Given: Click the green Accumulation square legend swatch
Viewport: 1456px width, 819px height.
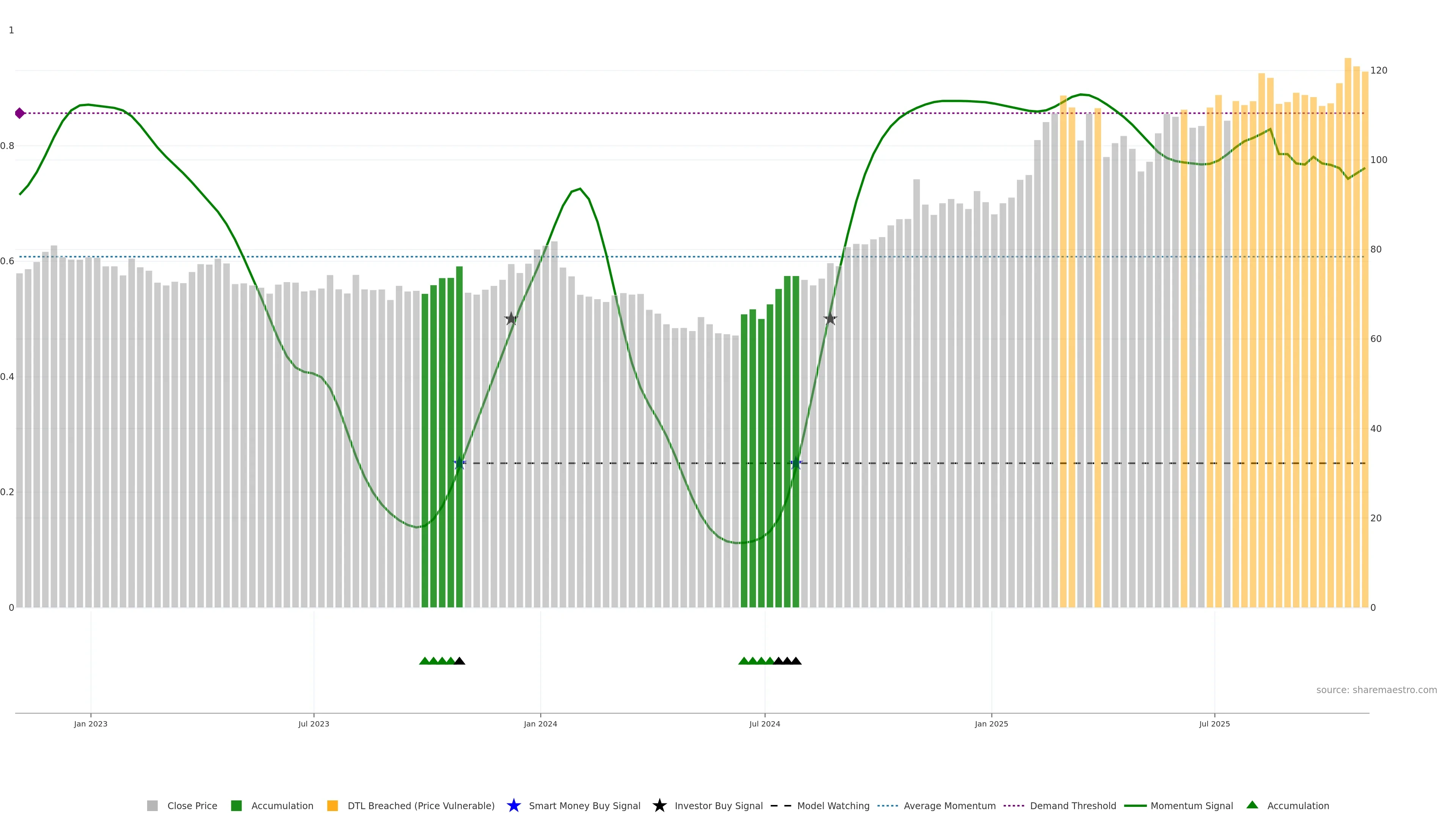Looking at the screenshot, I should point(236,805).
